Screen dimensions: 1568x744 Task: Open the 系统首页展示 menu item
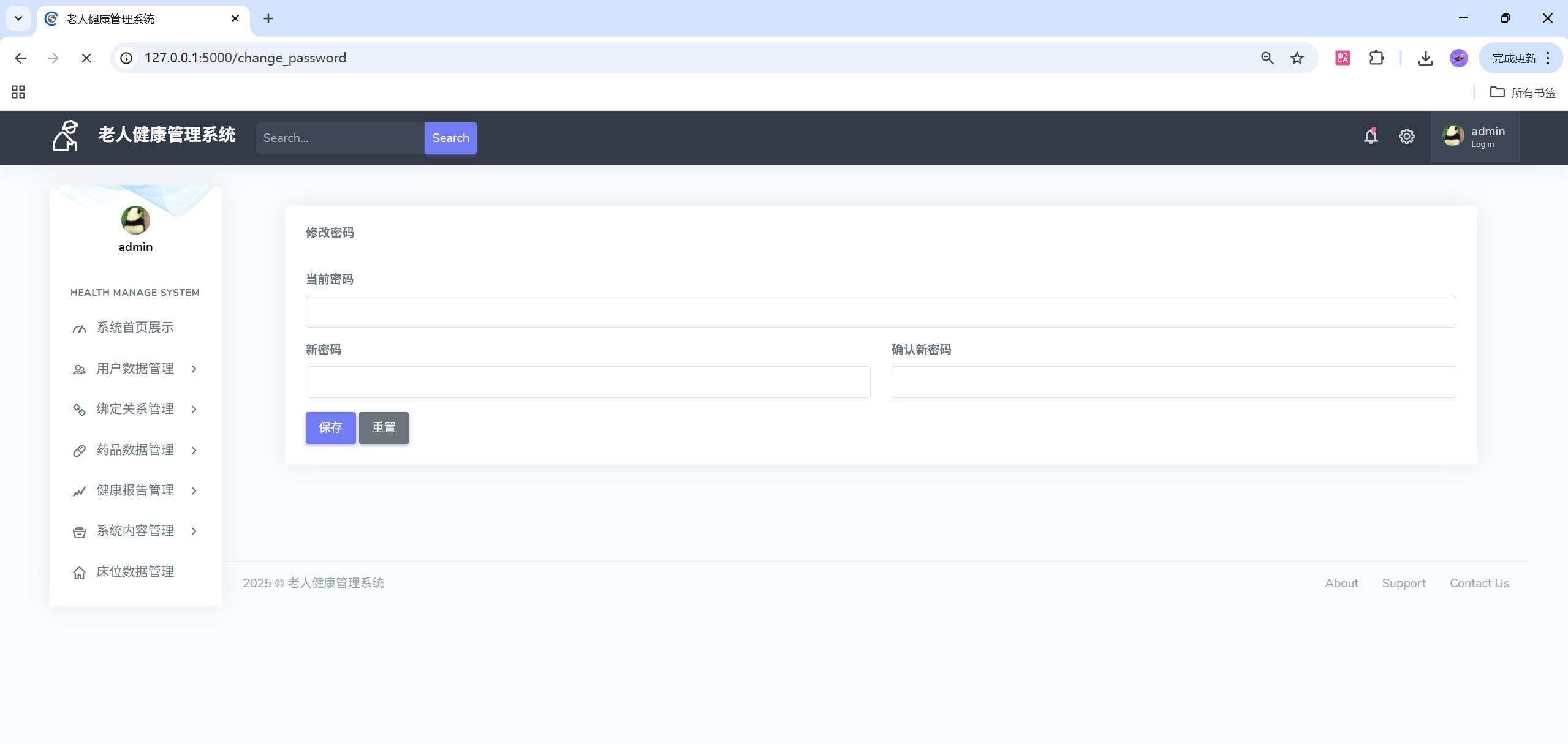click(135, 328)
